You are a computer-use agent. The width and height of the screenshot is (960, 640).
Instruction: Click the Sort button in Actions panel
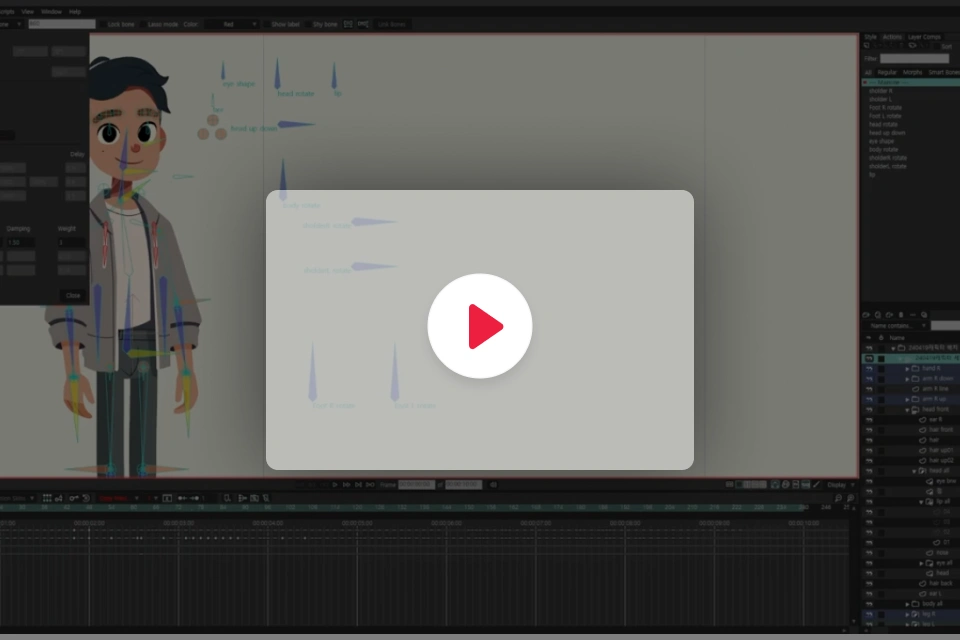[947, 47]
